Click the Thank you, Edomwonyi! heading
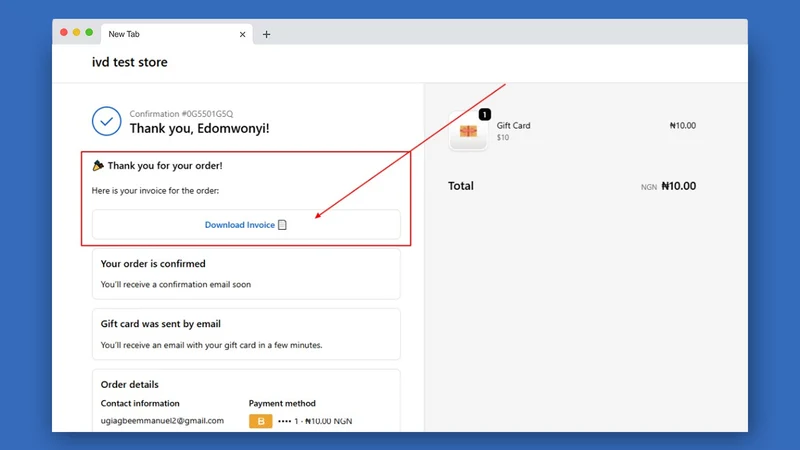 (x=199, y=128)
